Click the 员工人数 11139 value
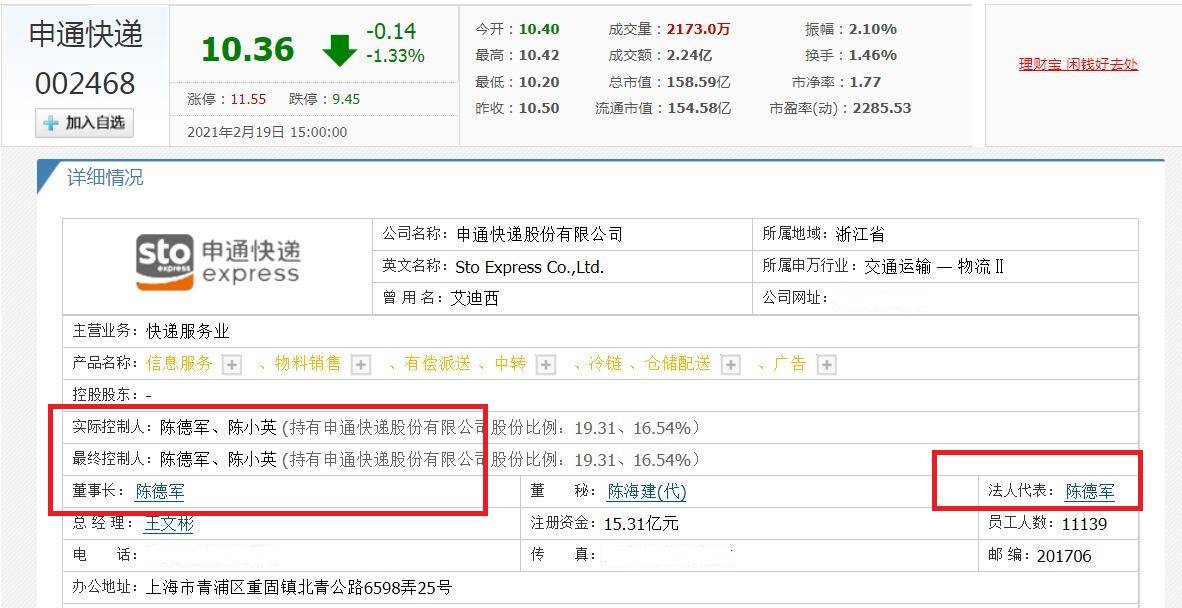1182x608 pixels. (1084, 524)
